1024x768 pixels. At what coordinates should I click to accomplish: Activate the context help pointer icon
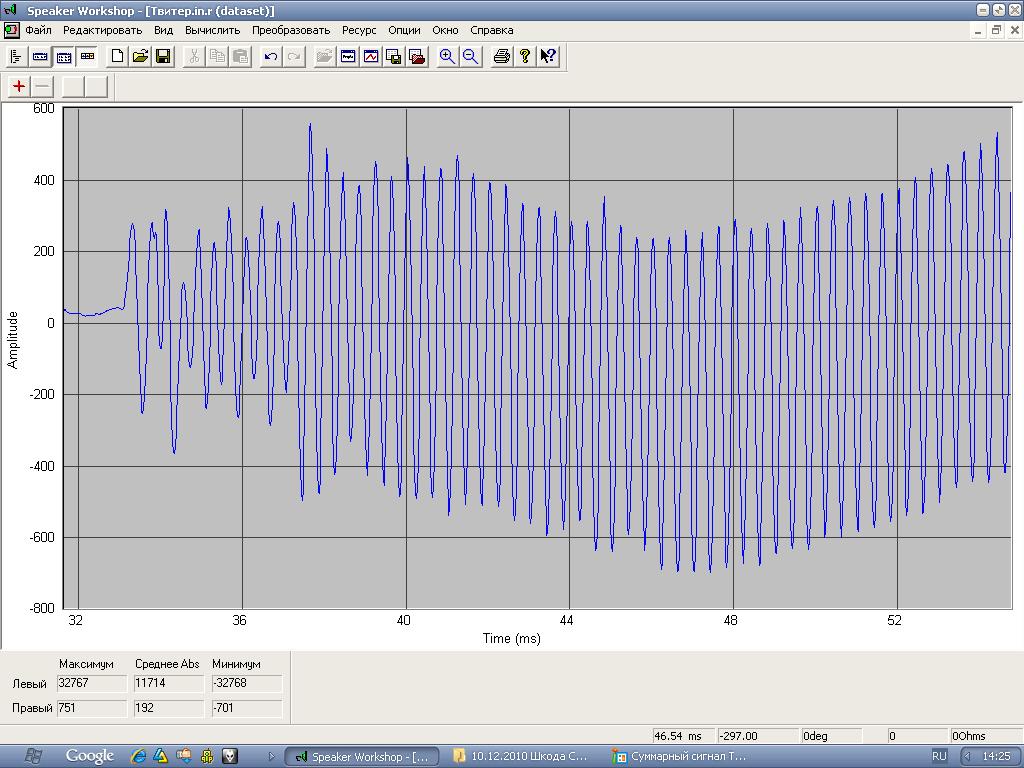548,56
